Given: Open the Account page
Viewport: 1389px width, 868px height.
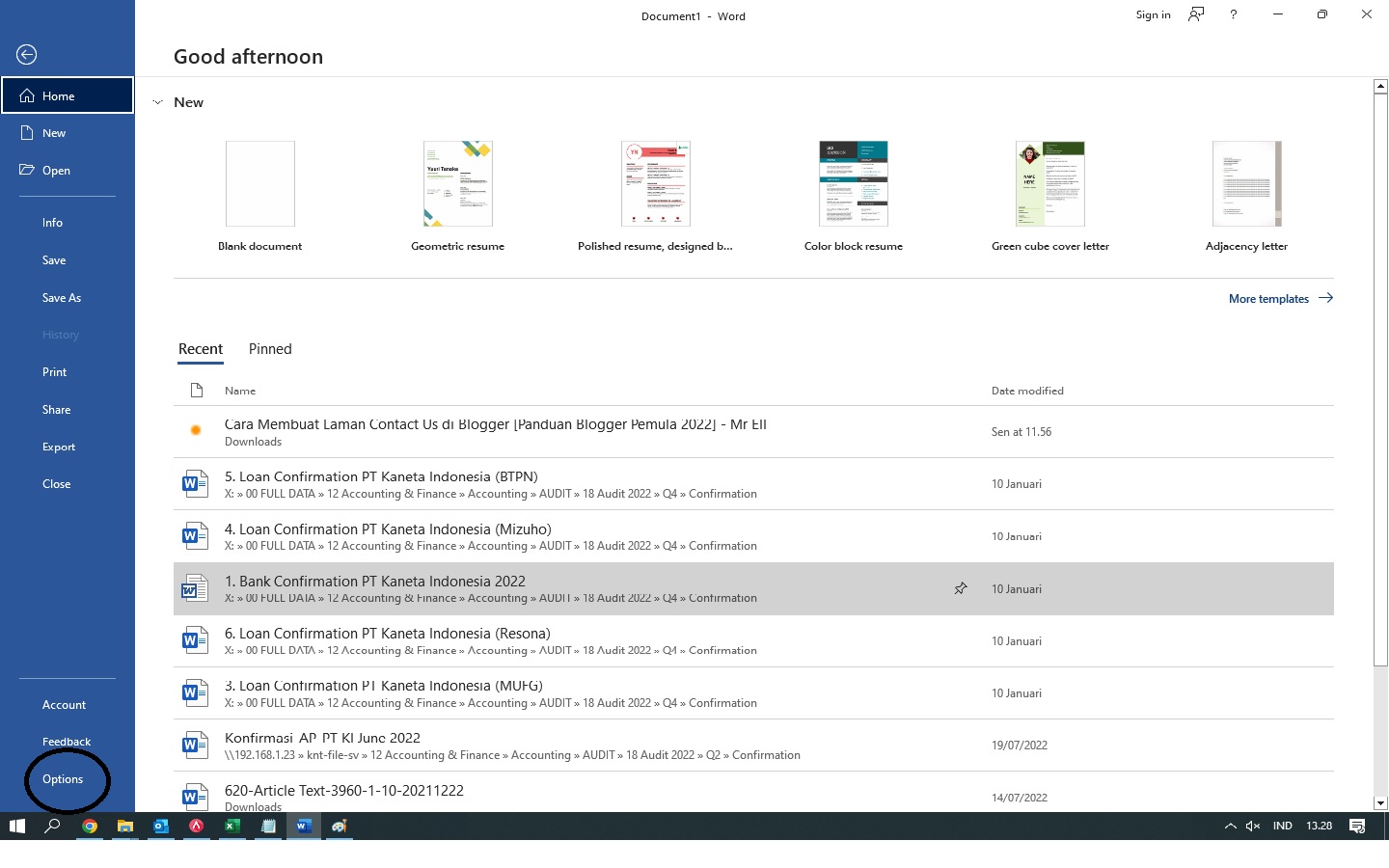Looking at the screenshot, I should pyautogui.click(x=68, y=705).
